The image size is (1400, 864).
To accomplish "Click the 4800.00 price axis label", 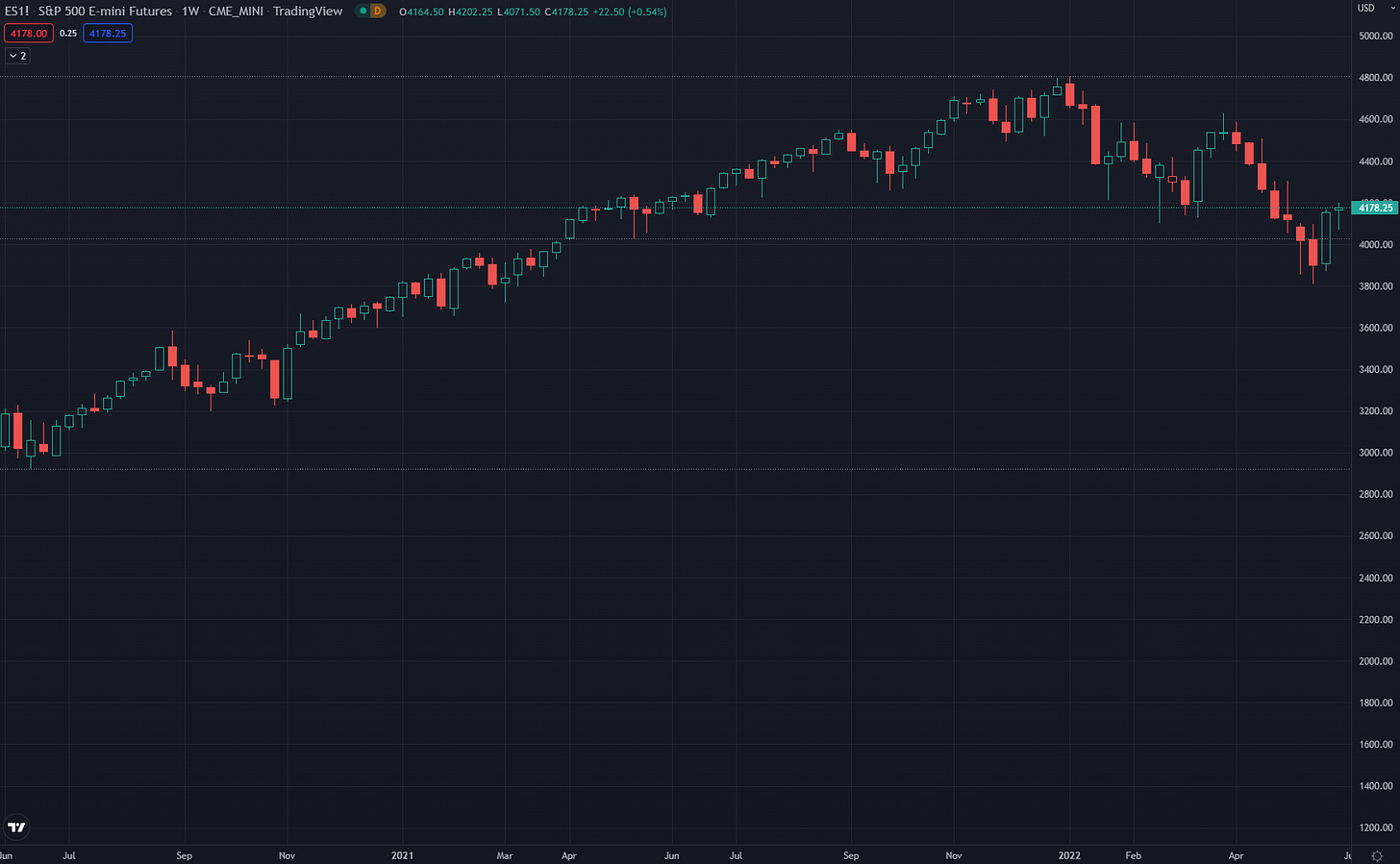I will click(x=1375, y=78).
